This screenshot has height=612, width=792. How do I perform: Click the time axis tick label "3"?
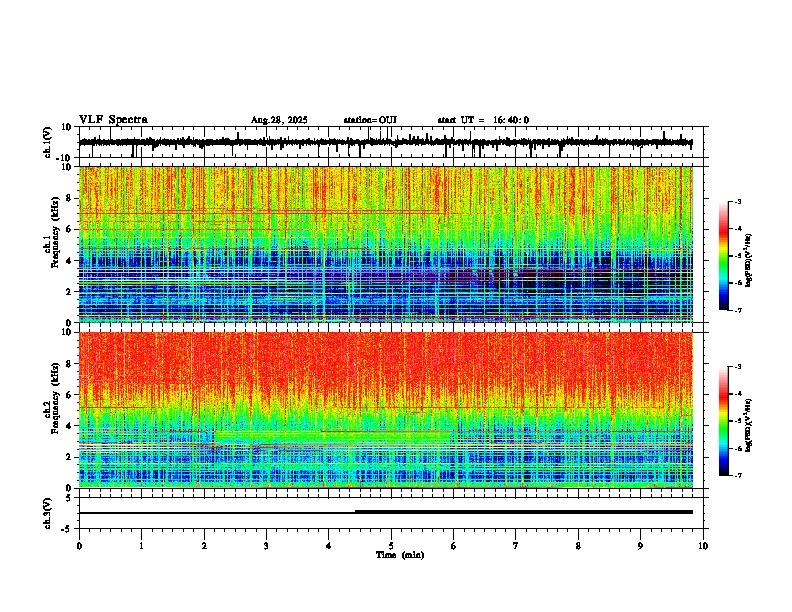(266, 546)
